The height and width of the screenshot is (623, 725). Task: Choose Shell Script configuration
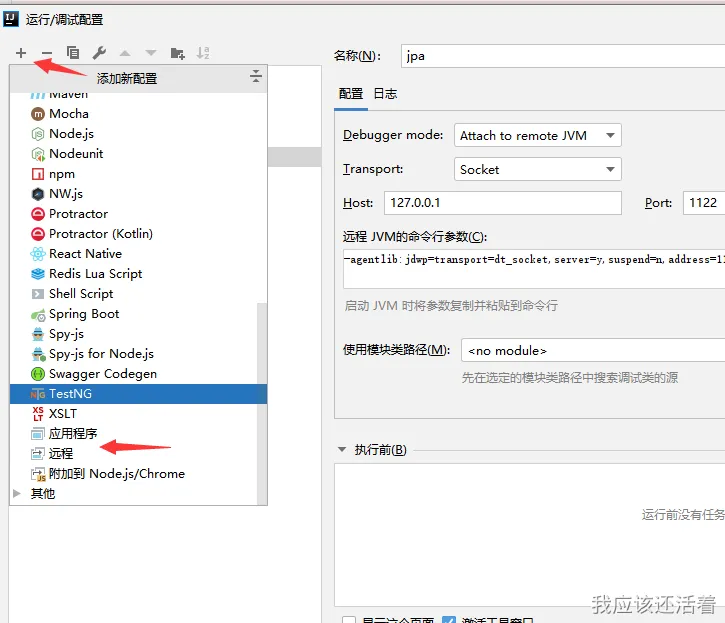click(138, 294)
